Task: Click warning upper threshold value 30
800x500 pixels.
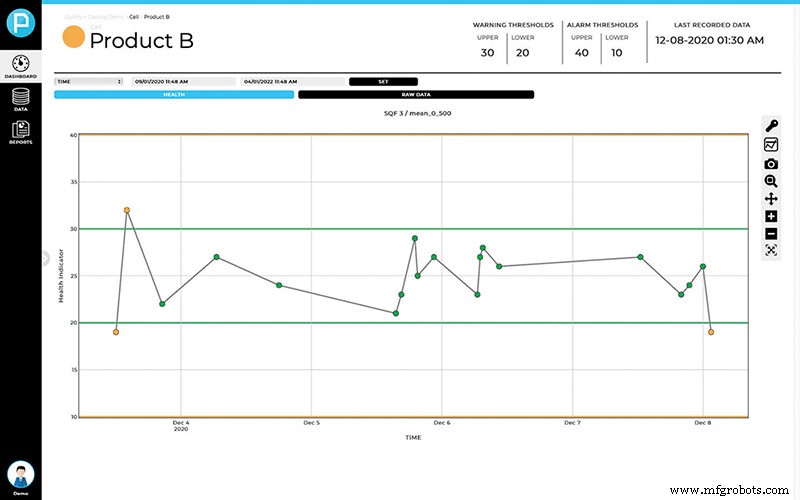Action: 487,53
